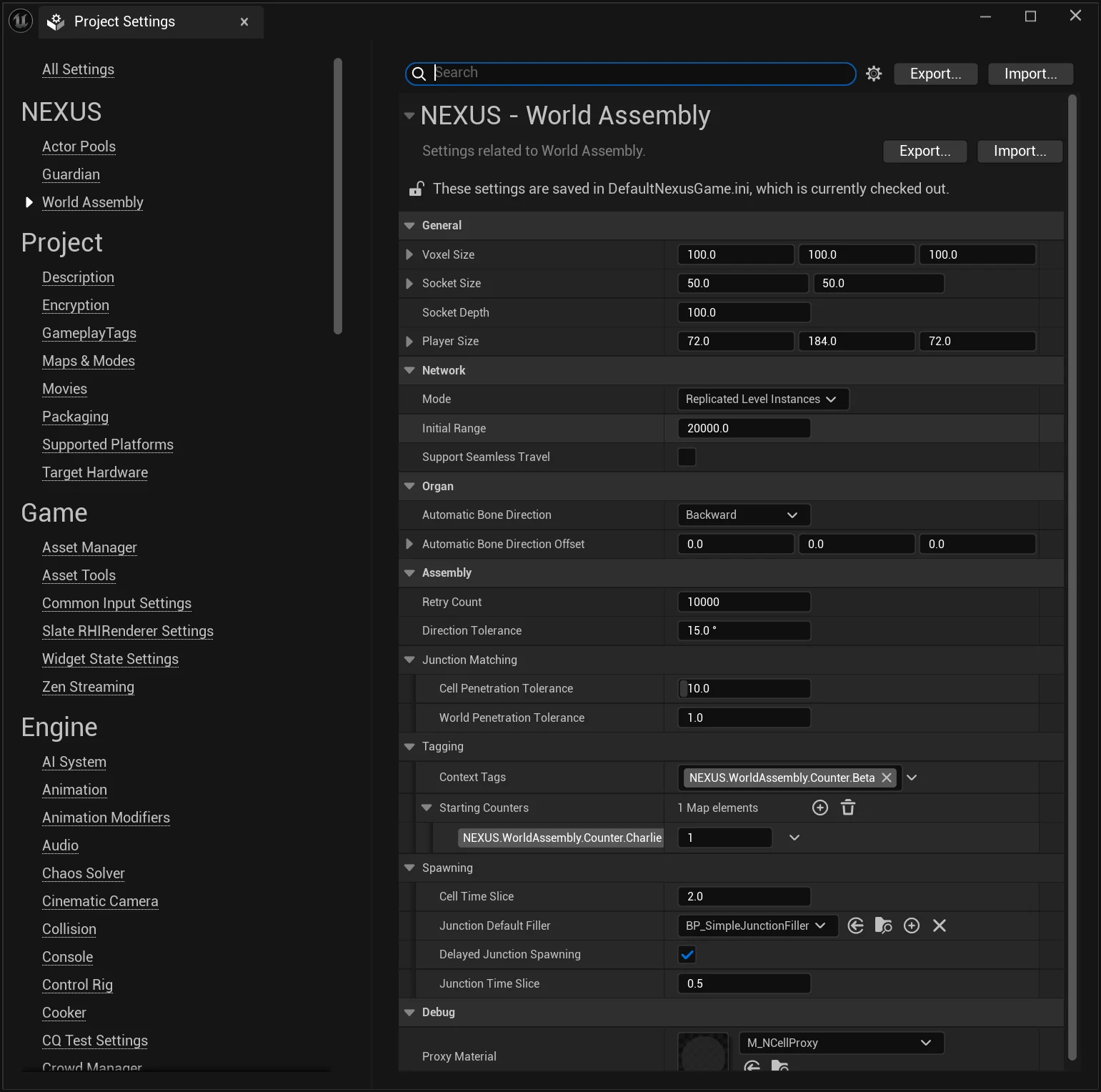
Task: Open Maps & Modes settings
Action: (89, 361)
